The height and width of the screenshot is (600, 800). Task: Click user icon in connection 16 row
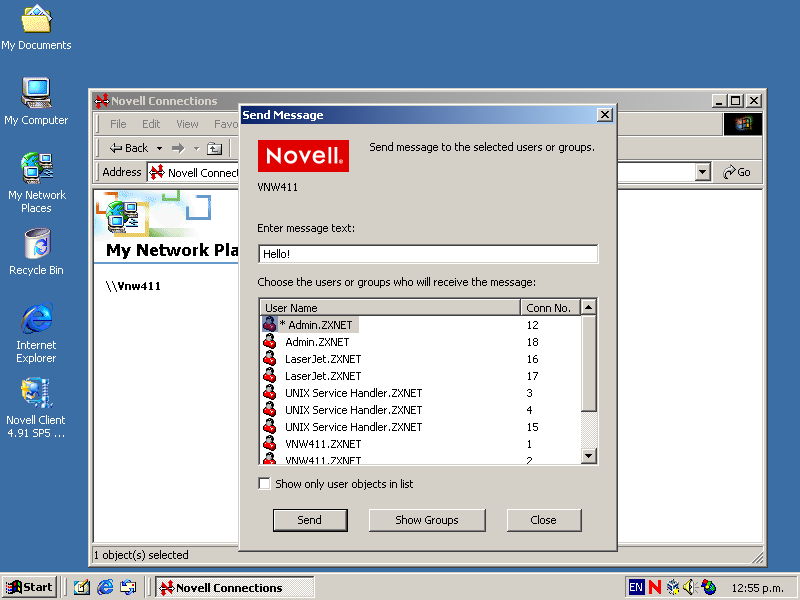click(269, 359)
